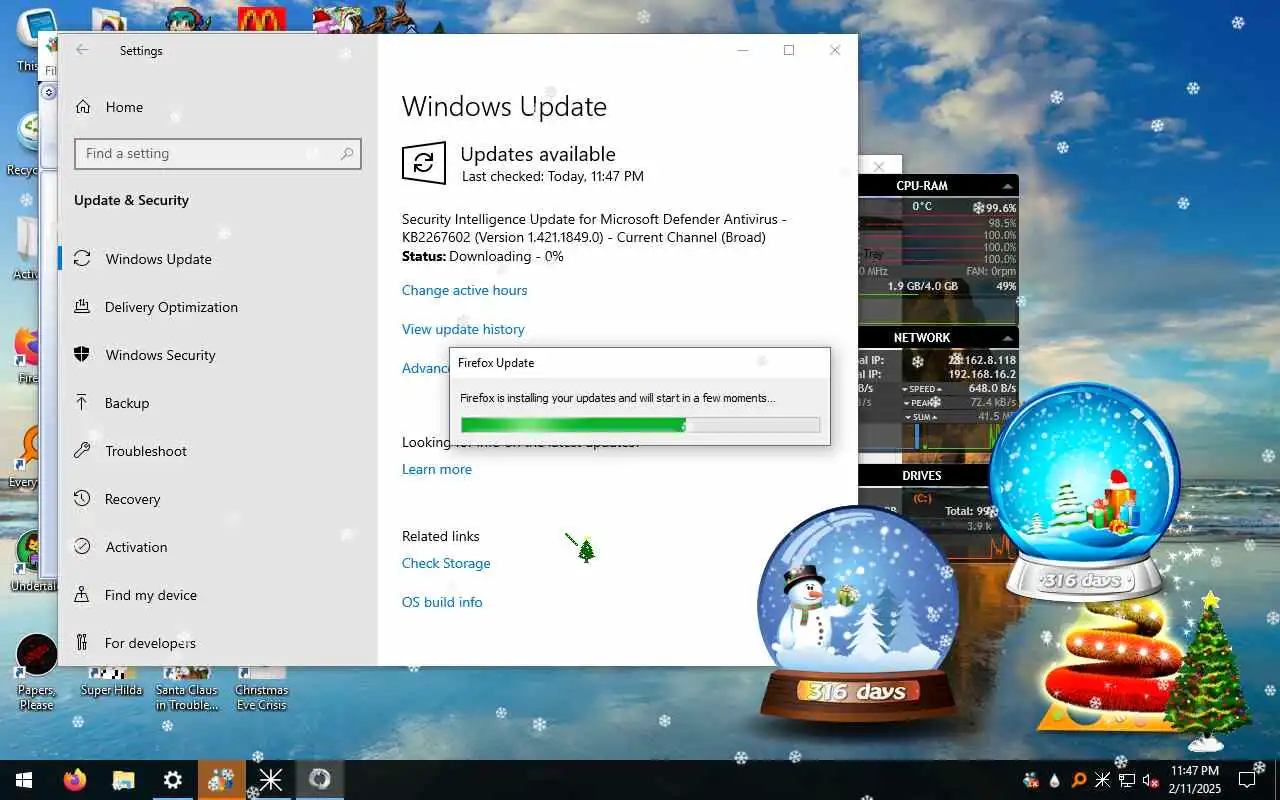Click the 'Last checked: Today, 11:47 PM' text

point(552,176)
